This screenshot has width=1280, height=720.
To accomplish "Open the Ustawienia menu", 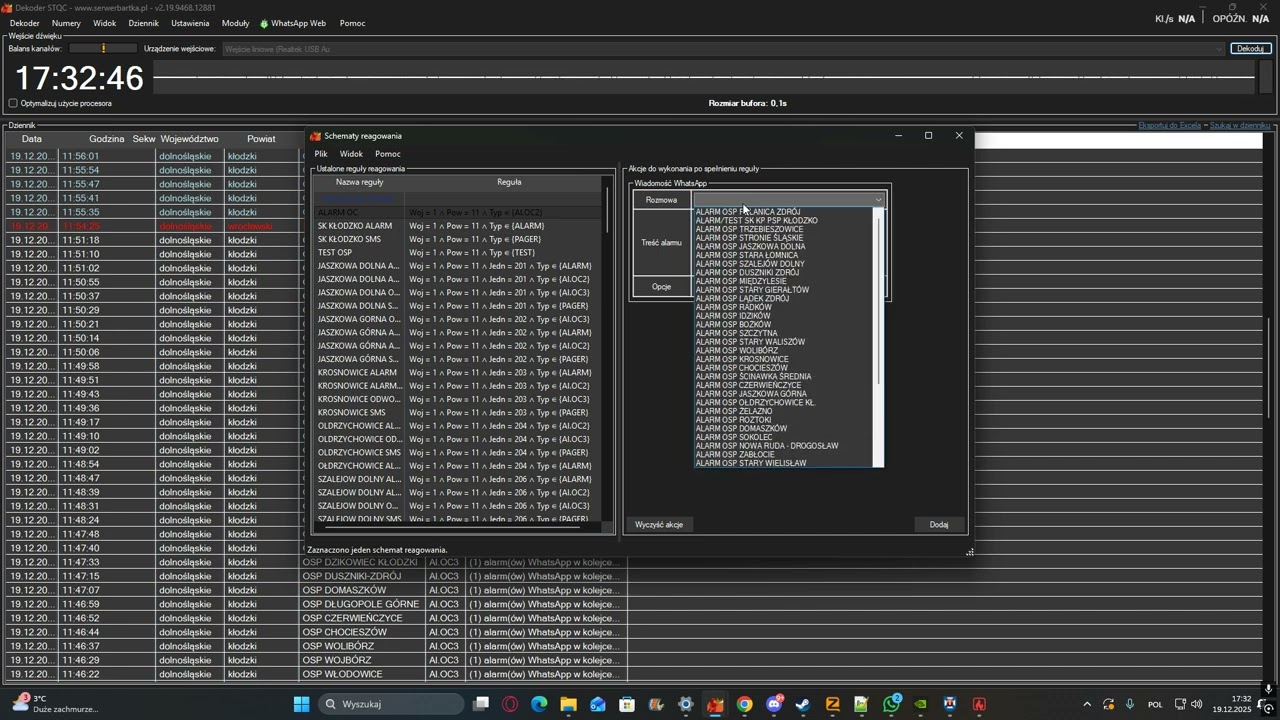I will coord(190,23).
